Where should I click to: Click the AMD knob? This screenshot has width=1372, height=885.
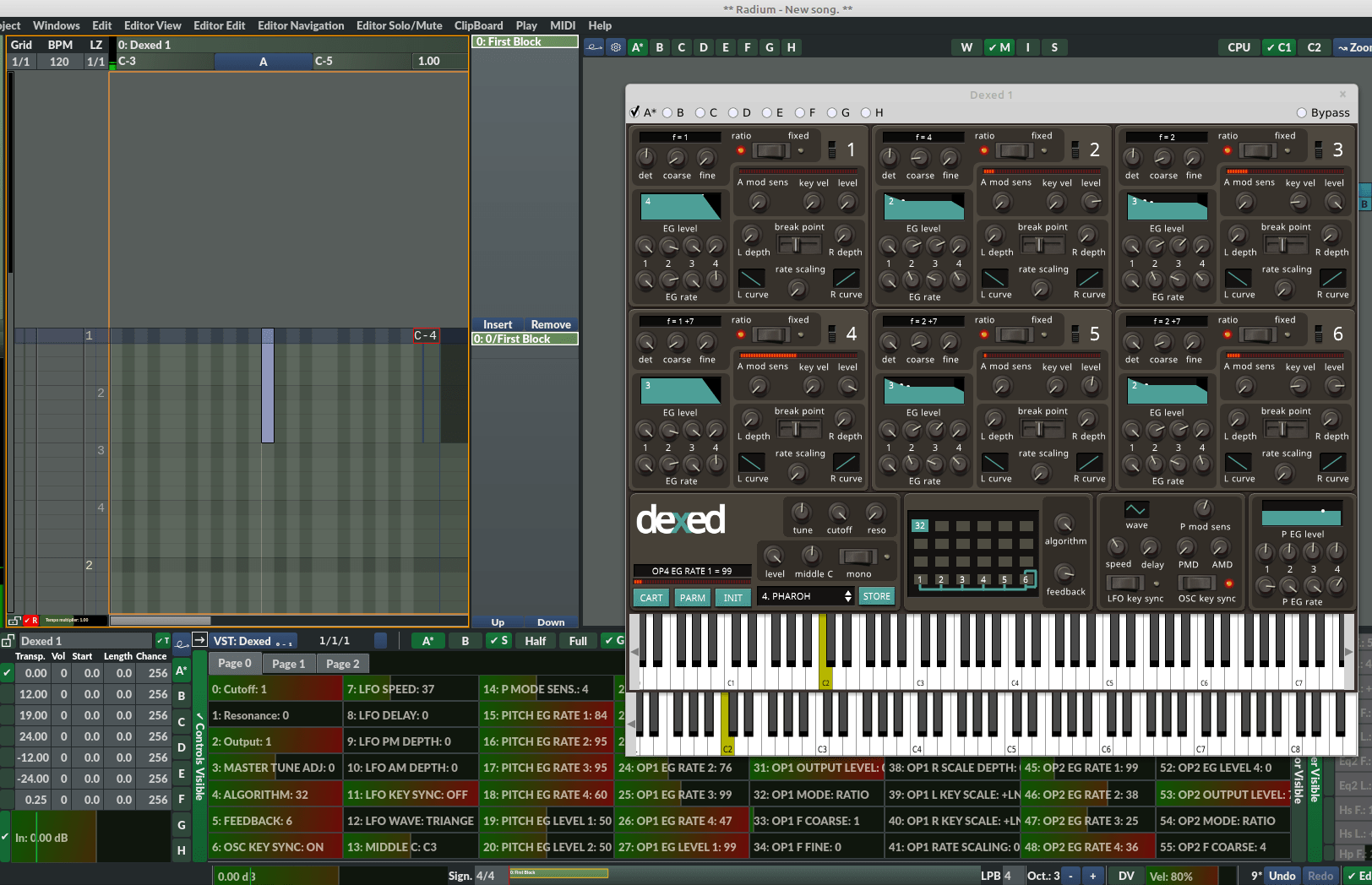click(1221, 546)
